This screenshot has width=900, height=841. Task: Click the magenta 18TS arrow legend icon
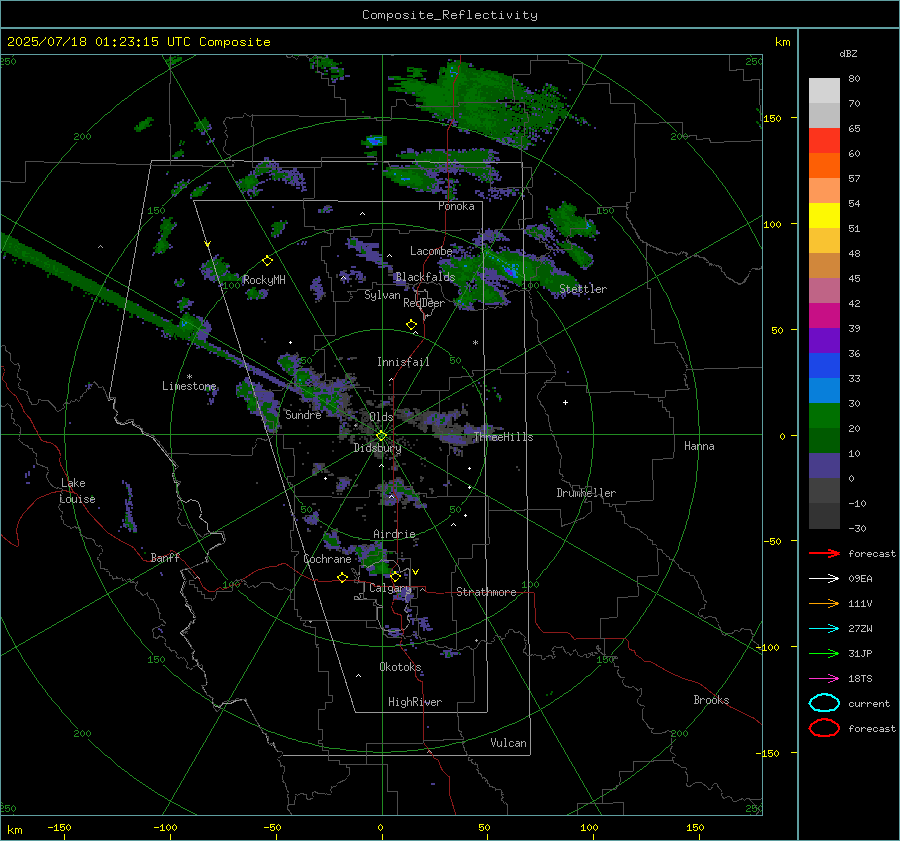[x=824, y=679]
